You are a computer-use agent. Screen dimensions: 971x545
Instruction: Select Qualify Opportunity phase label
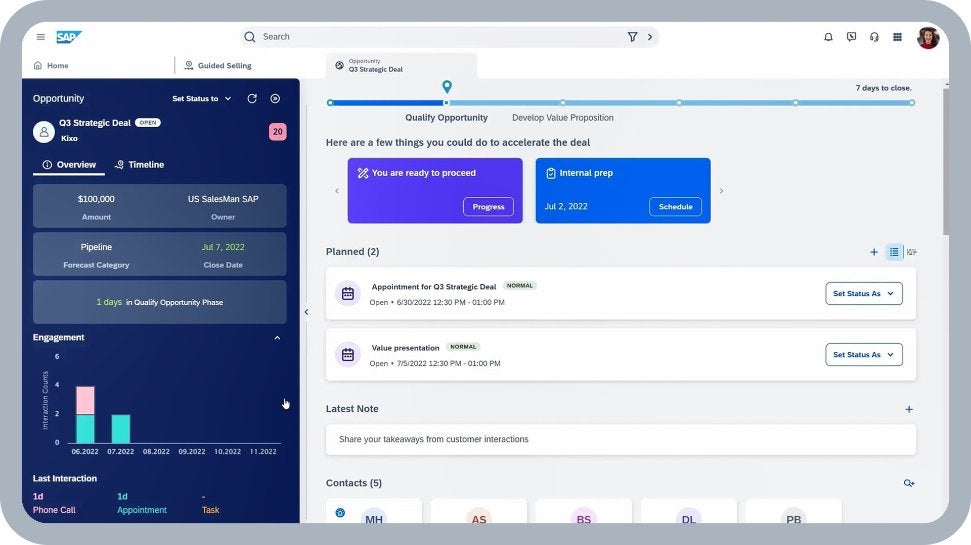[446, 118]
